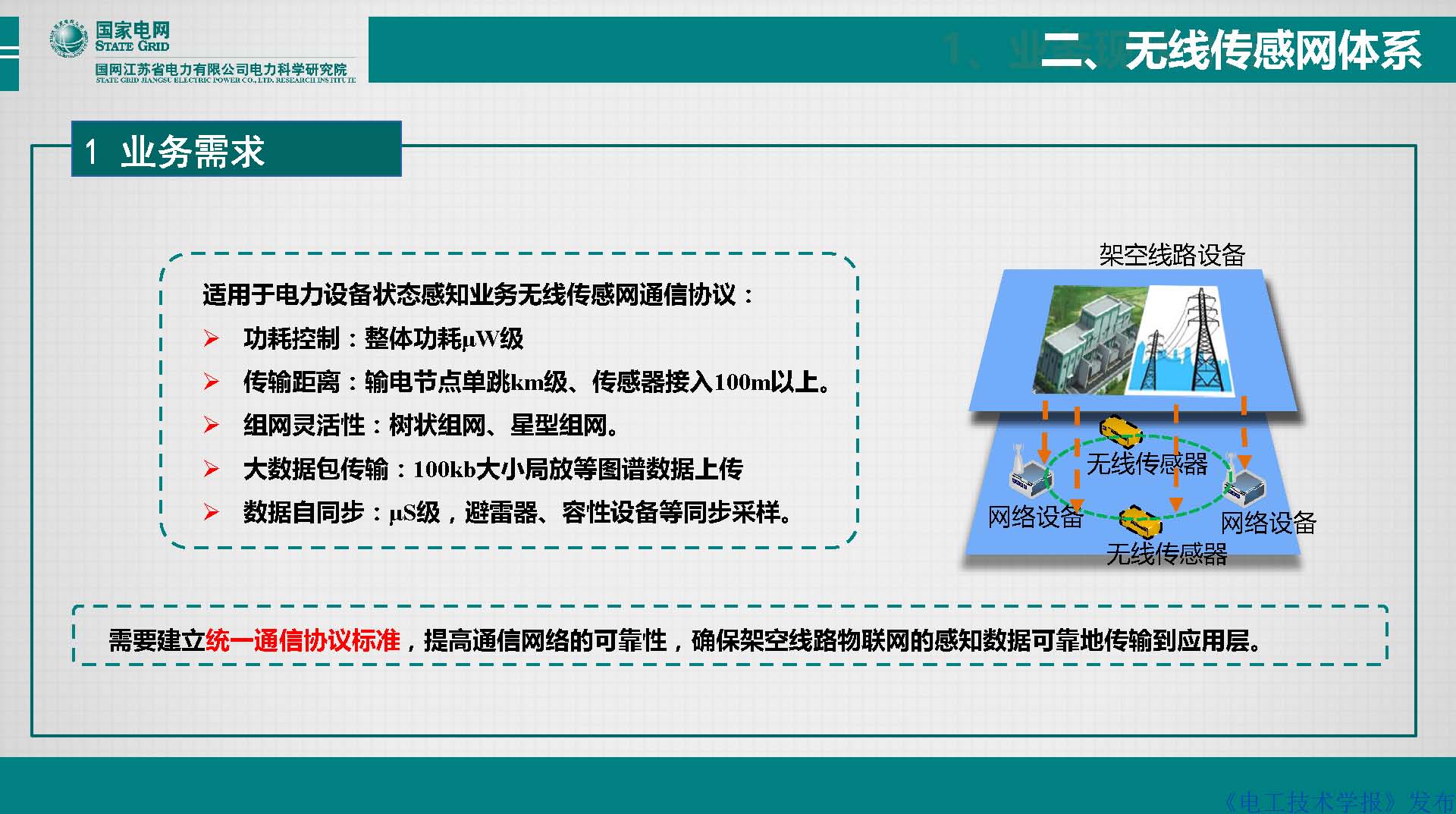Click the text 提高通信网络的可靠性
The image size is (1456, 814).
545,640
